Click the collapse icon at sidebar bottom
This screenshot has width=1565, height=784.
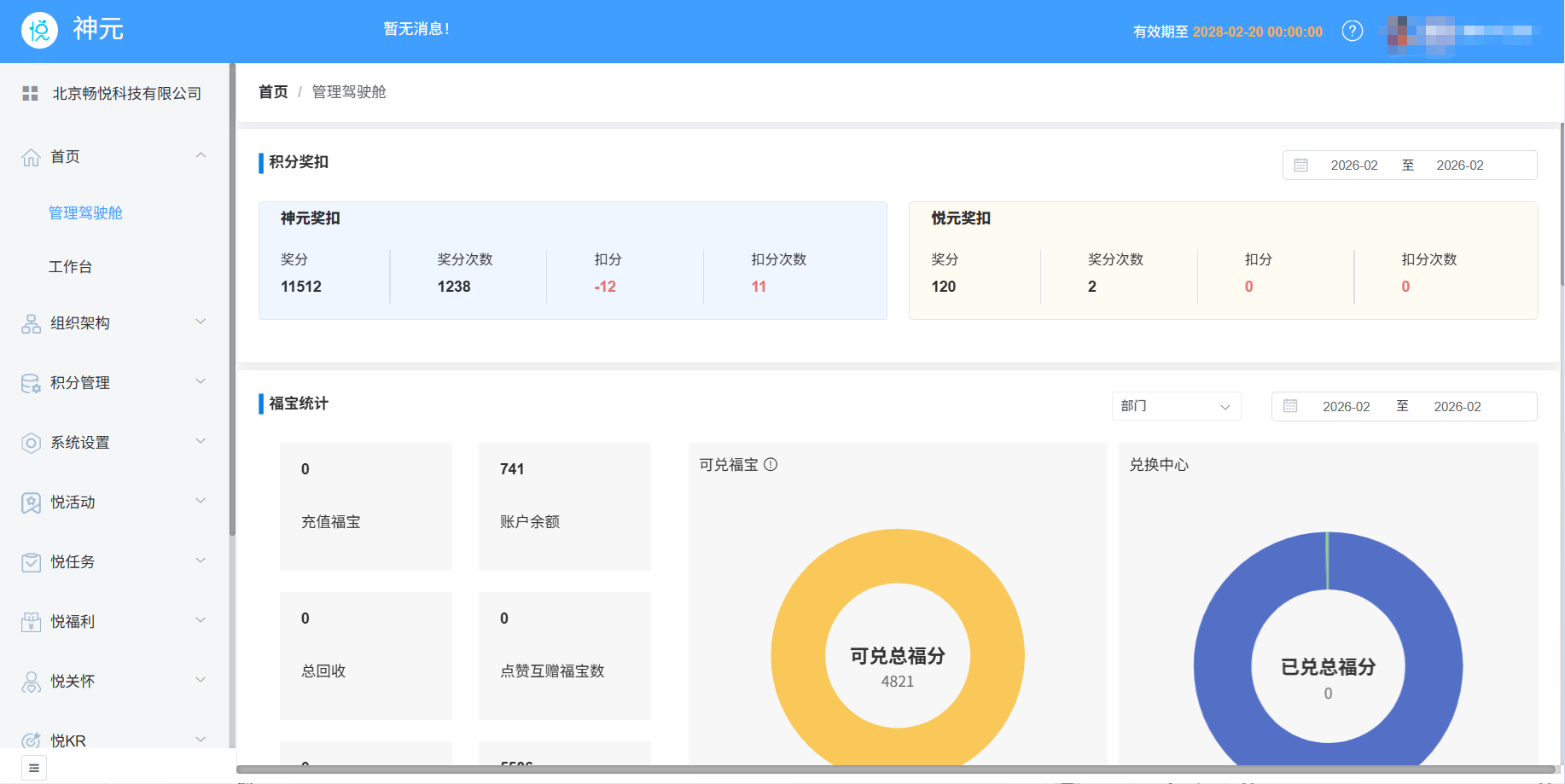tap(32, 767)
